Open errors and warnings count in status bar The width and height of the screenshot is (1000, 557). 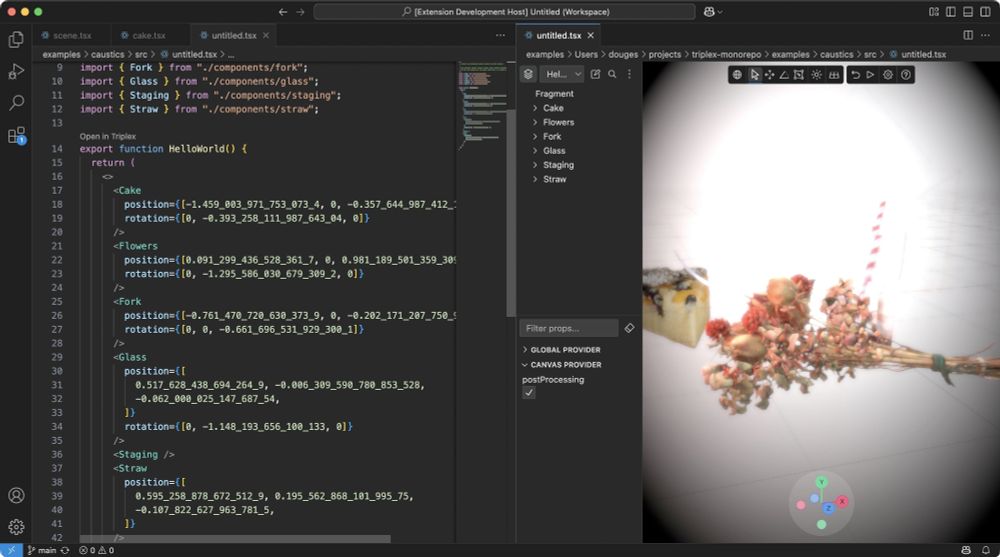tap(96, 550)
